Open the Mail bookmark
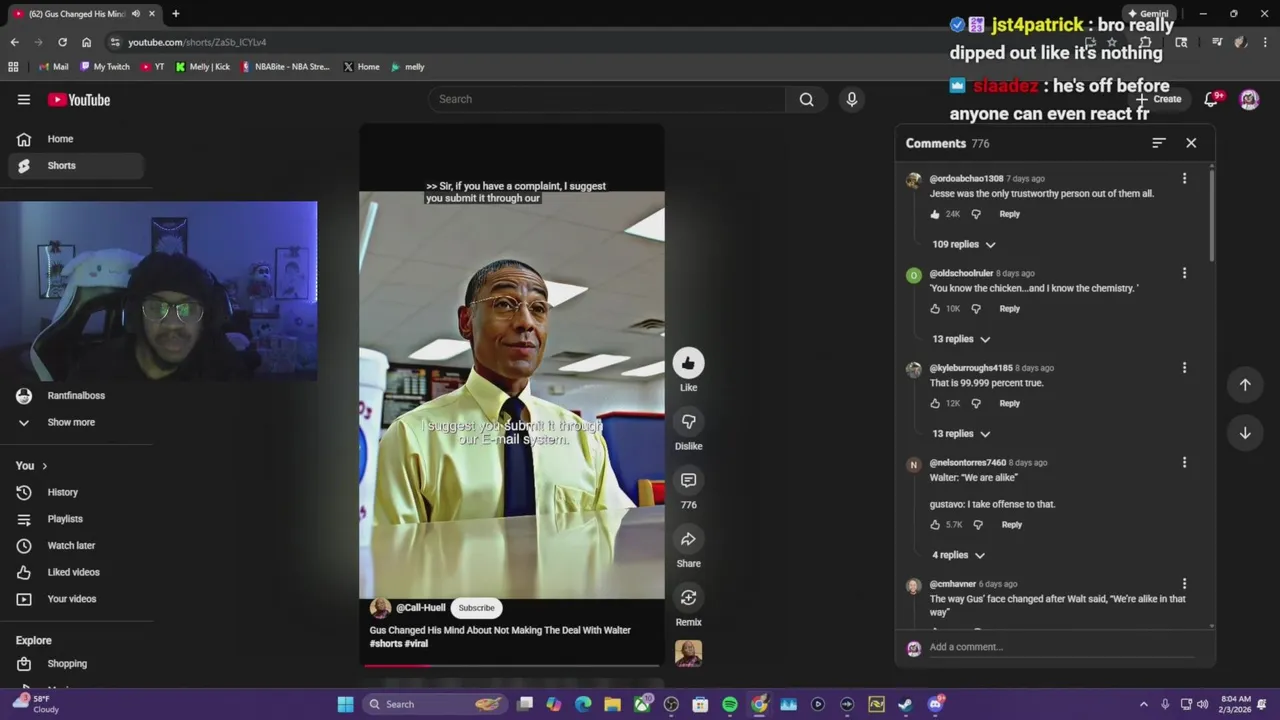 53,67
